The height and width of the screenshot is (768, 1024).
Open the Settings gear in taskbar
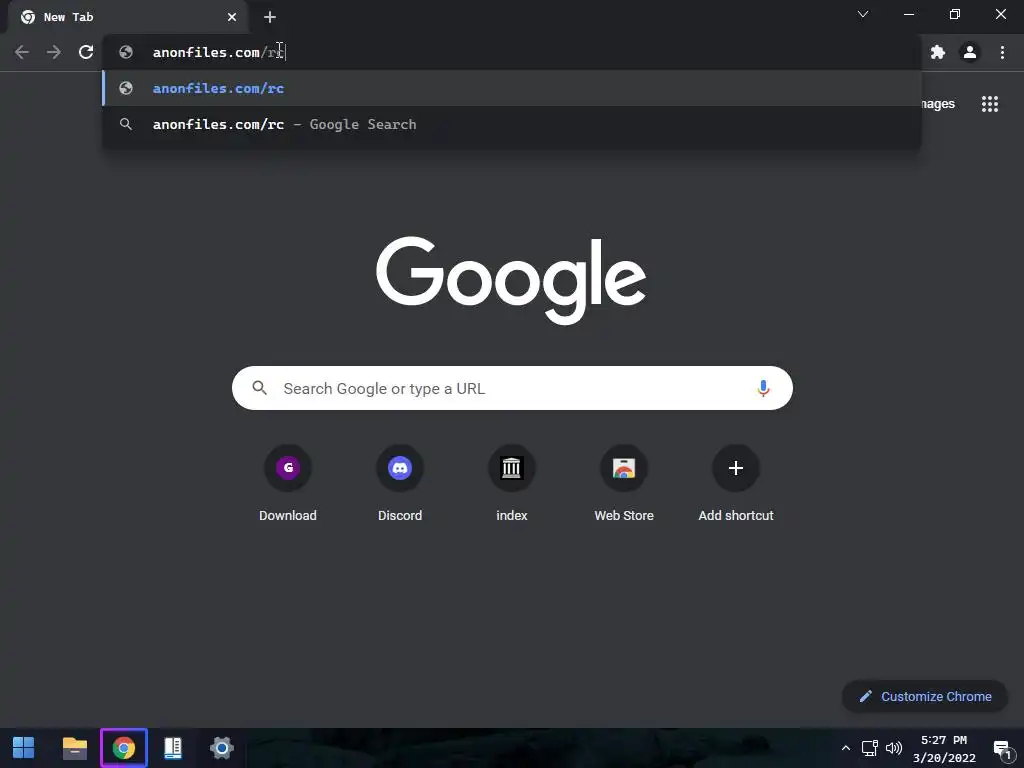click(x=221, y=748)
